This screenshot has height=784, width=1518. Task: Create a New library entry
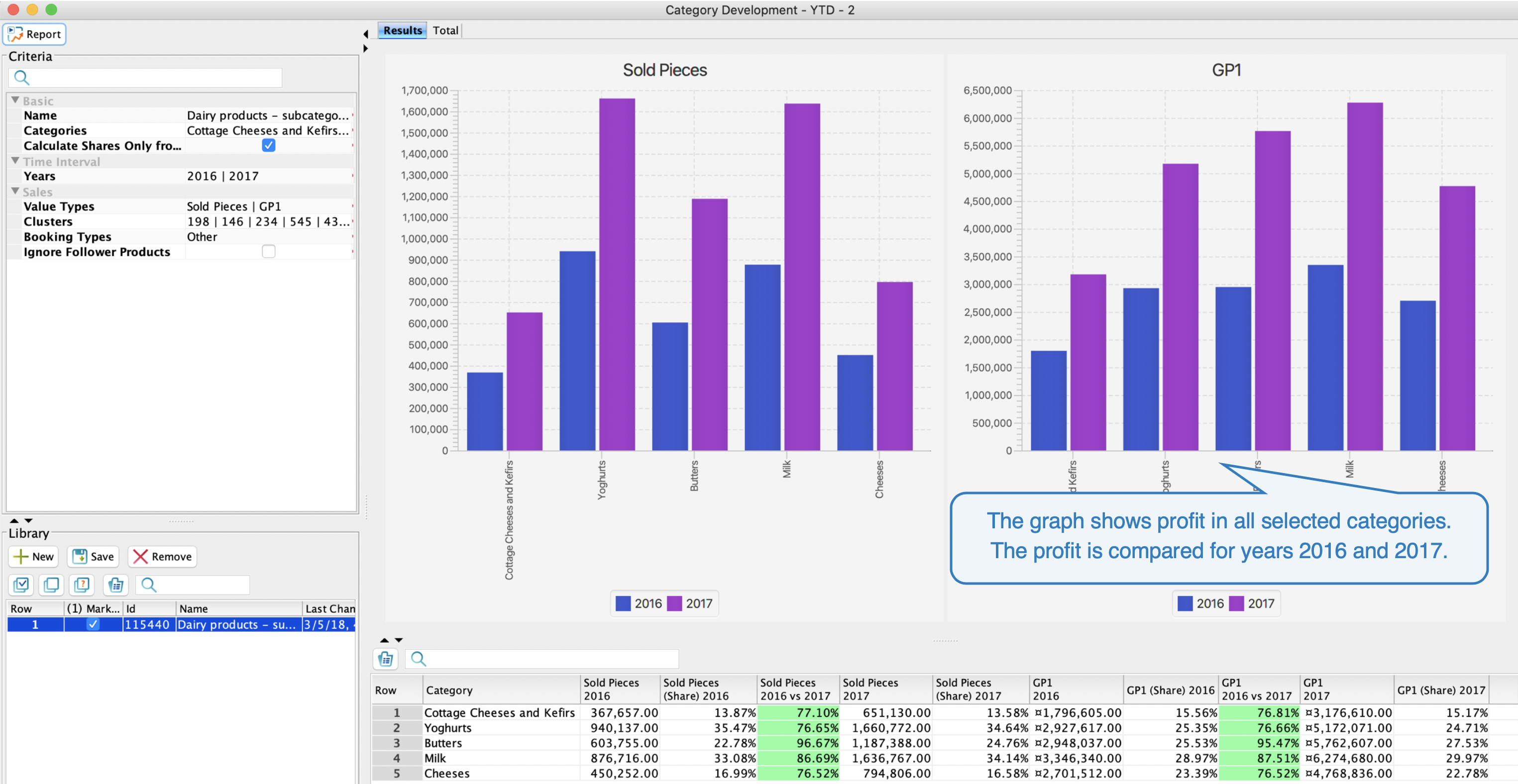[x=33, y=557]
